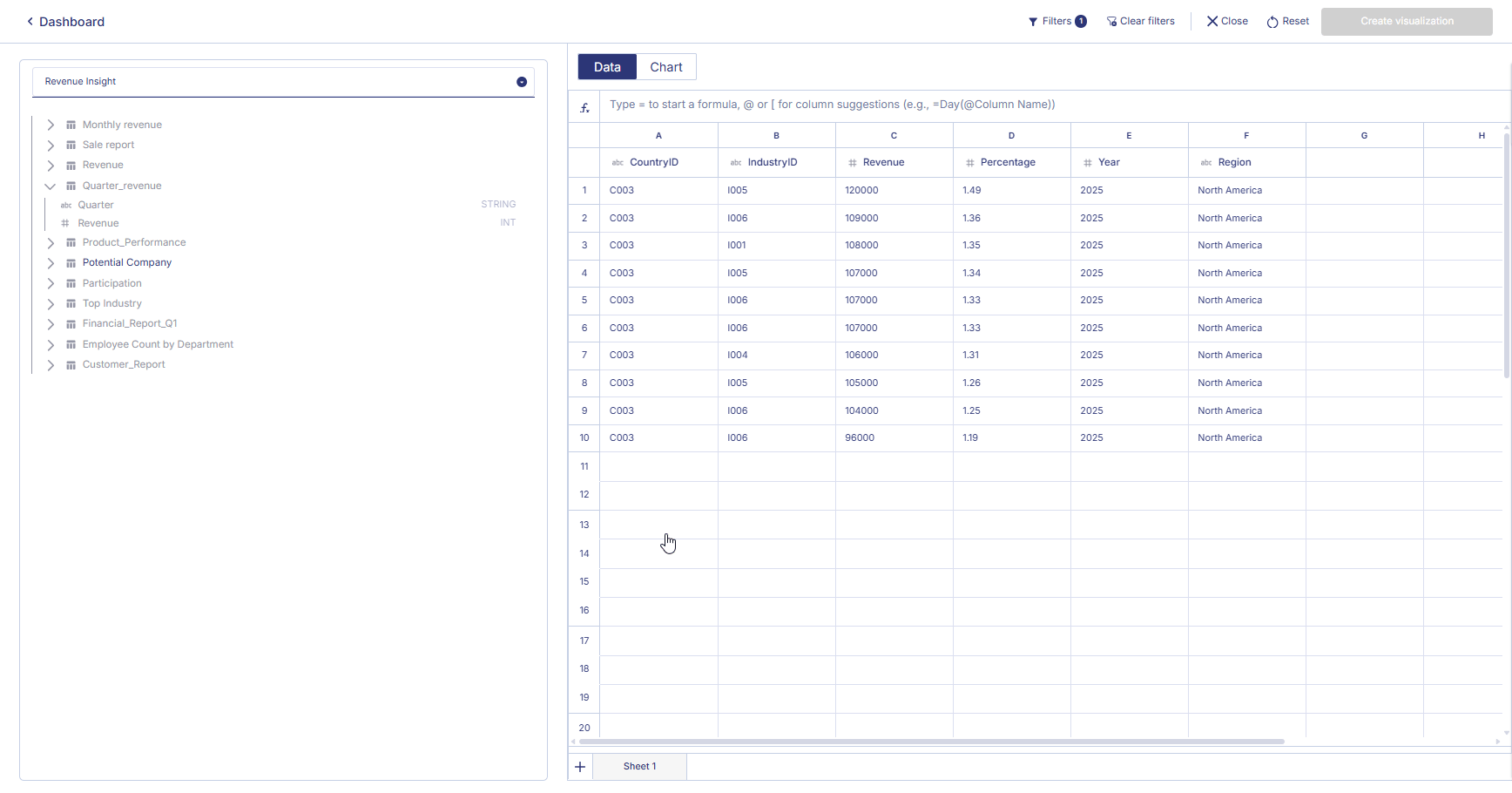Select the Sheet 1 tab
The height and width of the screenshot is (793, 1512).
coord(639,767)
